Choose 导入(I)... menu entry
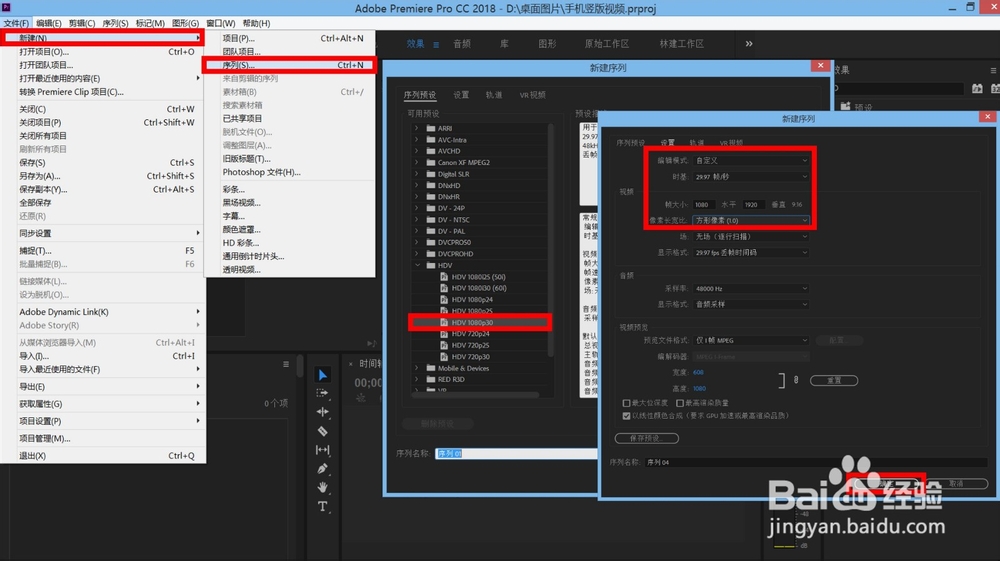The height and width of the screenshot is (561, 1000). [x=103, y=356]
